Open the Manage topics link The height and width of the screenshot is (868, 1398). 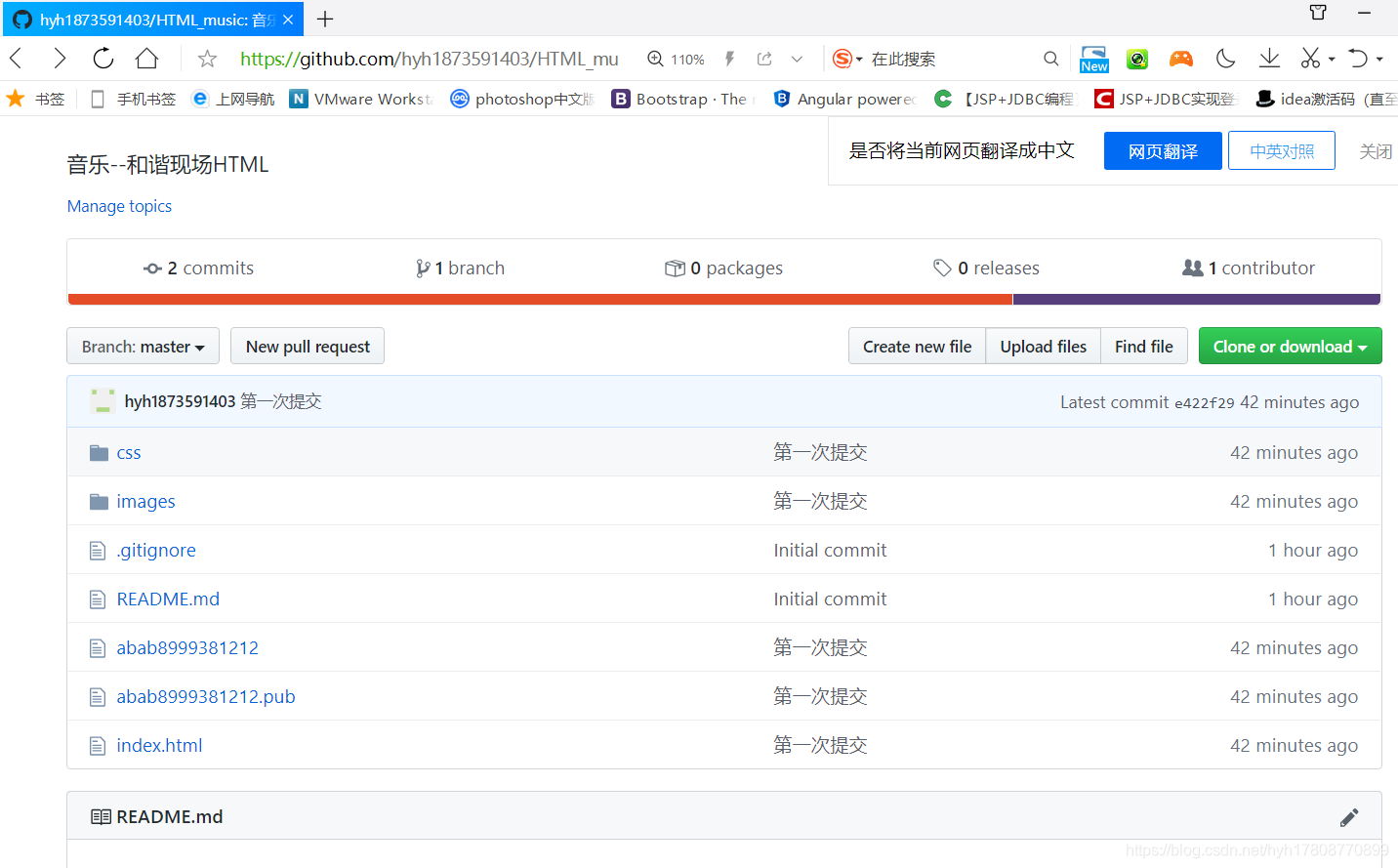point(119,206)
